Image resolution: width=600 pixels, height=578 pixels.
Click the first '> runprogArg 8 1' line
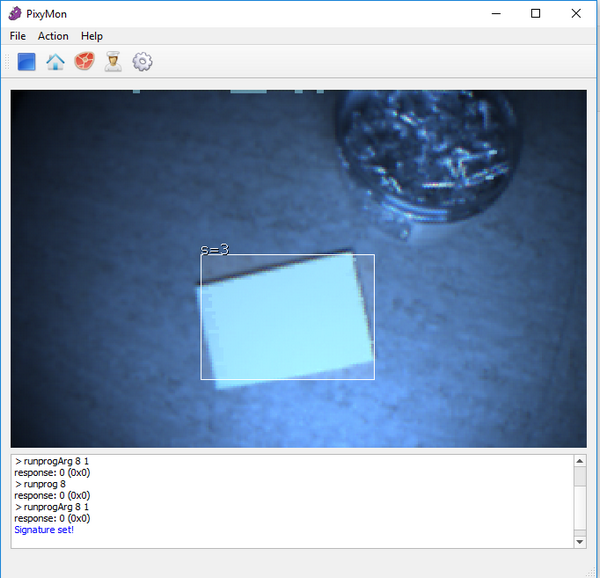pos(51,461)
